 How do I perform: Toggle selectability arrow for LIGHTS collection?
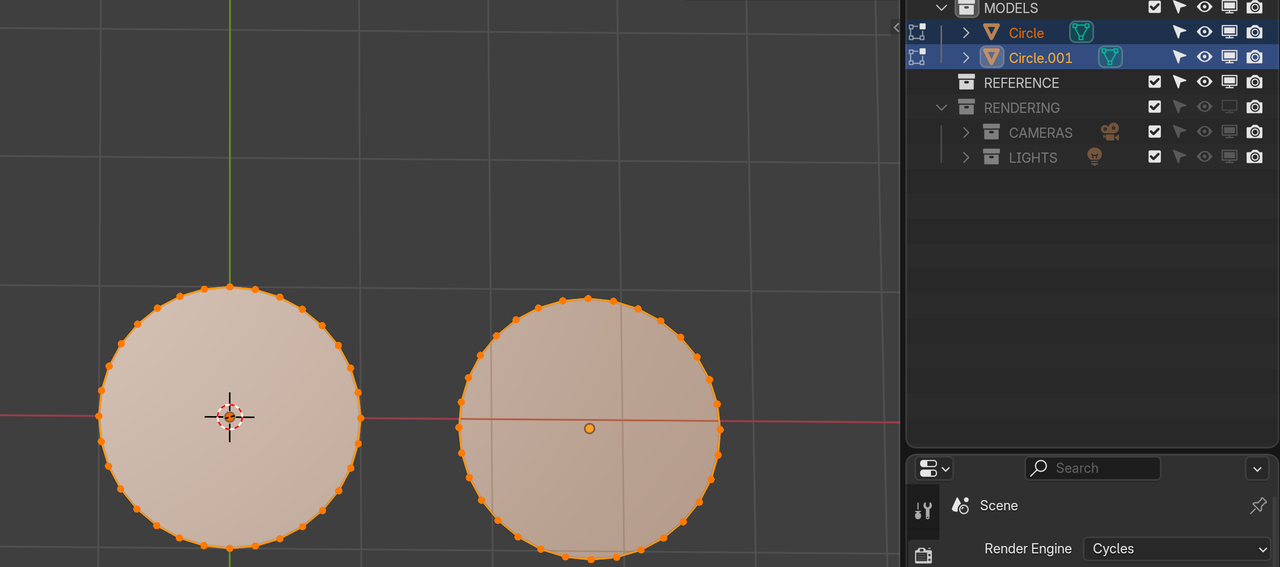click(1179, 157)
